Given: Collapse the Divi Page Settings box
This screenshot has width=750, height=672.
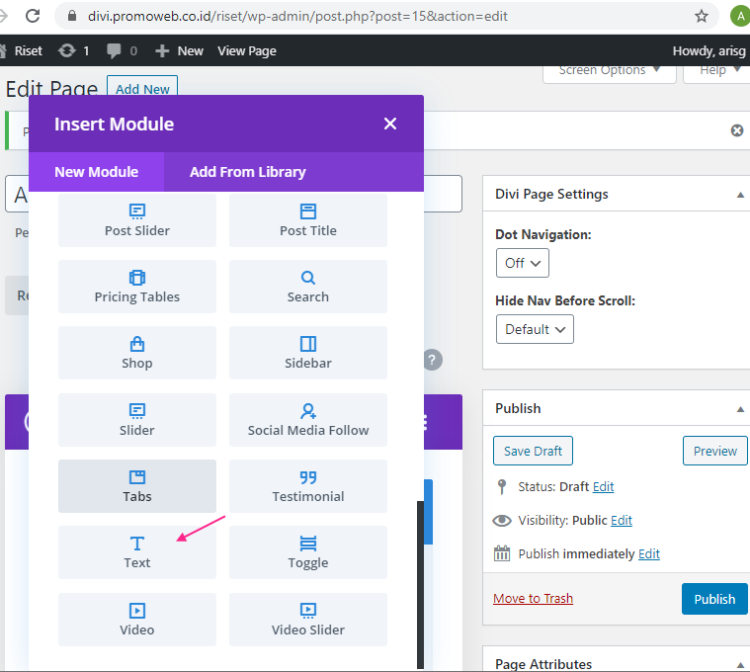Looking at the screenshot, I should (740, 195).
